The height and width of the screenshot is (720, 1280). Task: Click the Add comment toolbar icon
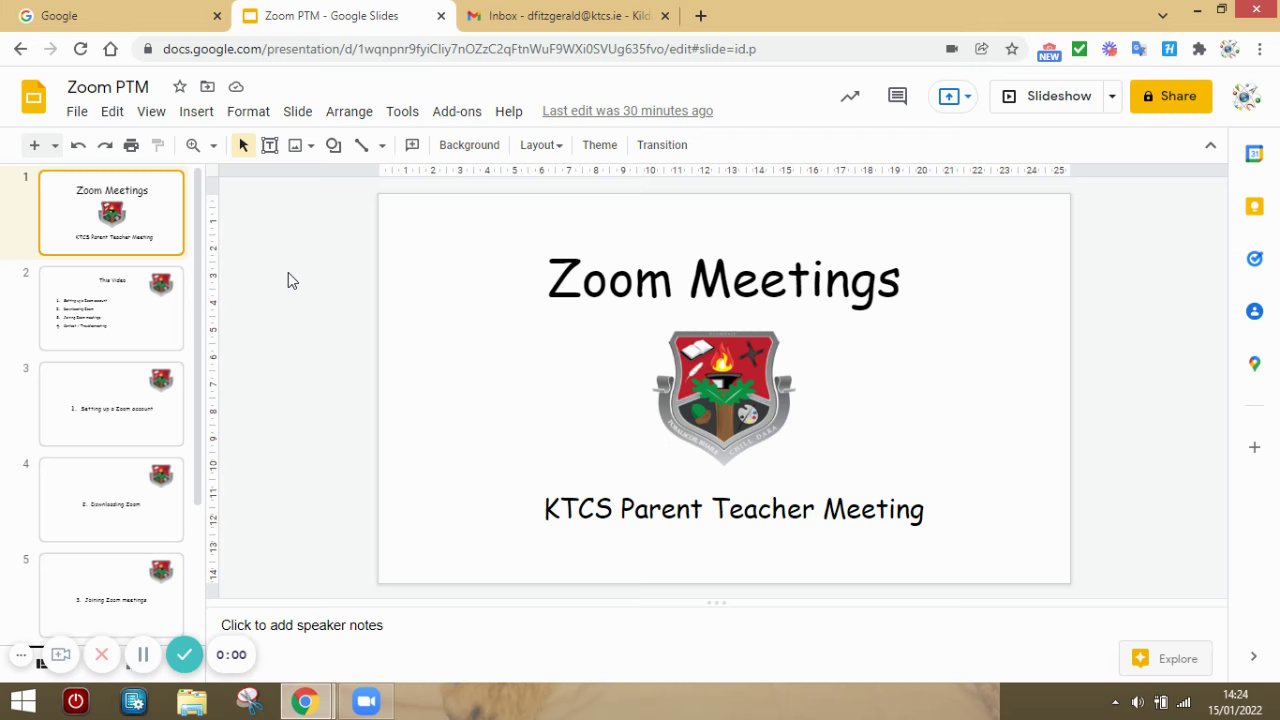(412, 145)
